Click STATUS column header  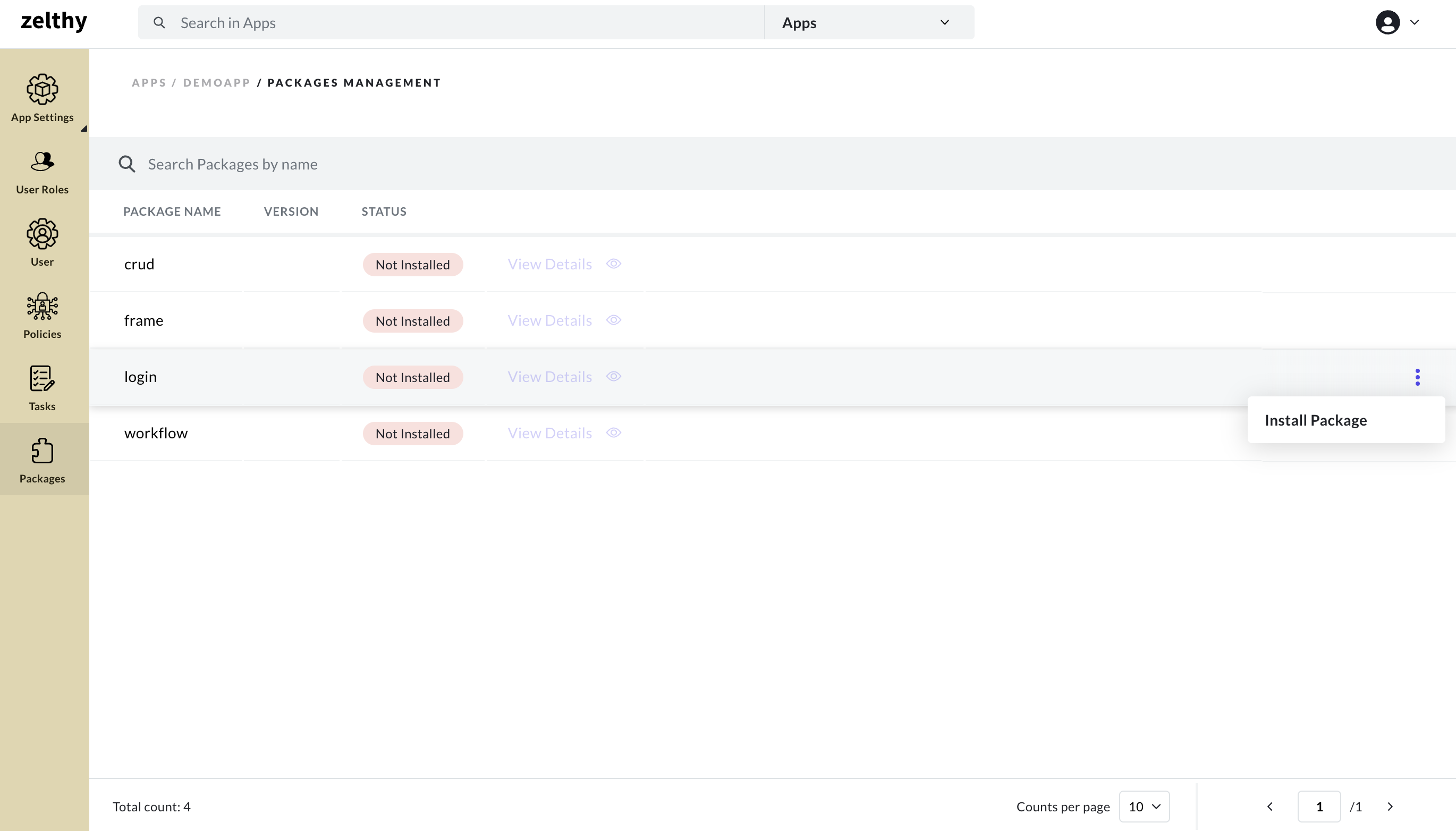[x=384, y=211]
